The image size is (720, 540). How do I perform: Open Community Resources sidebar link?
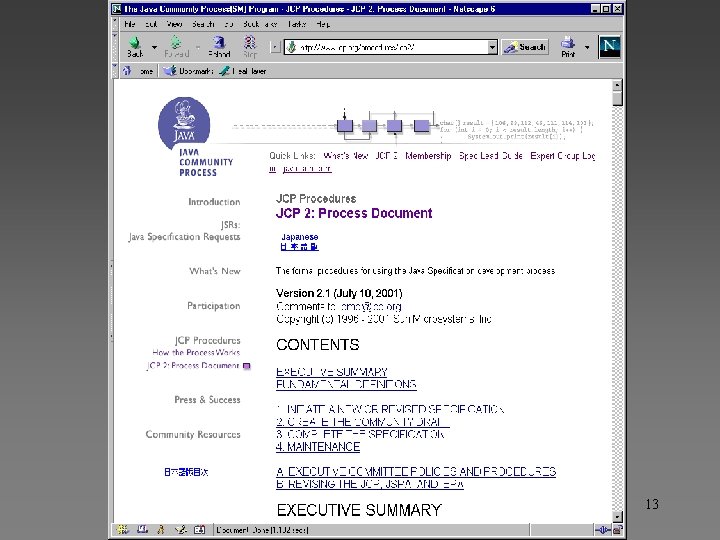point(193,434)
